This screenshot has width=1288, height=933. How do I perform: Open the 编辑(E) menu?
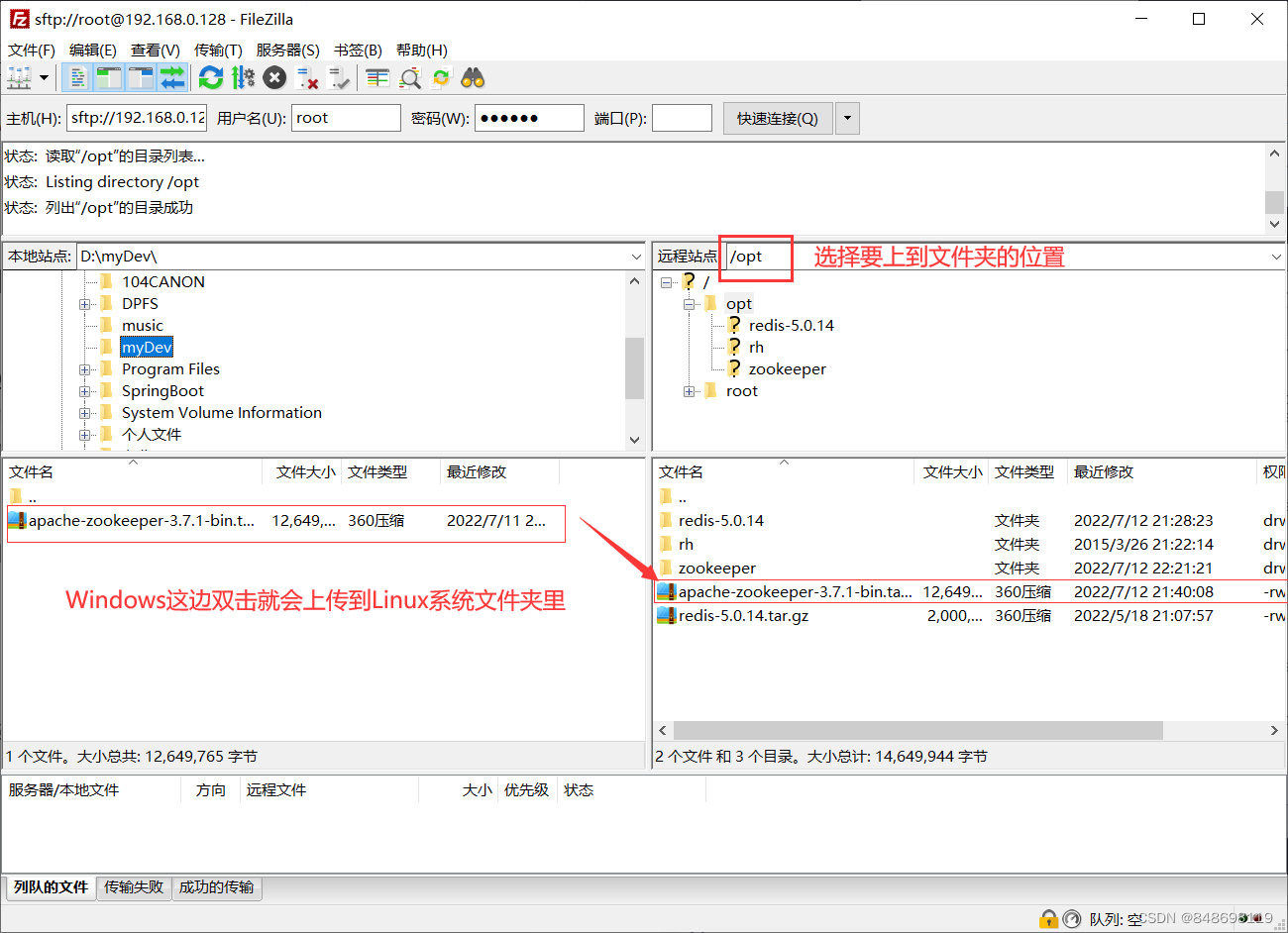93,50
